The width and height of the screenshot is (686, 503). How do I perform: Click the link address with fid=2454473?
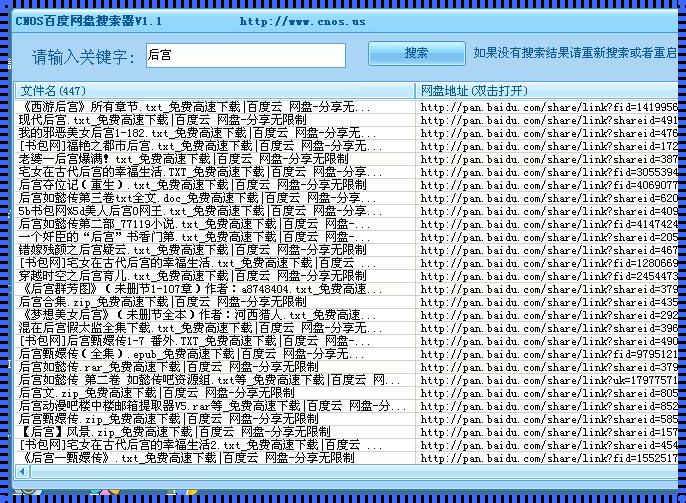click(x=549, y=276)
